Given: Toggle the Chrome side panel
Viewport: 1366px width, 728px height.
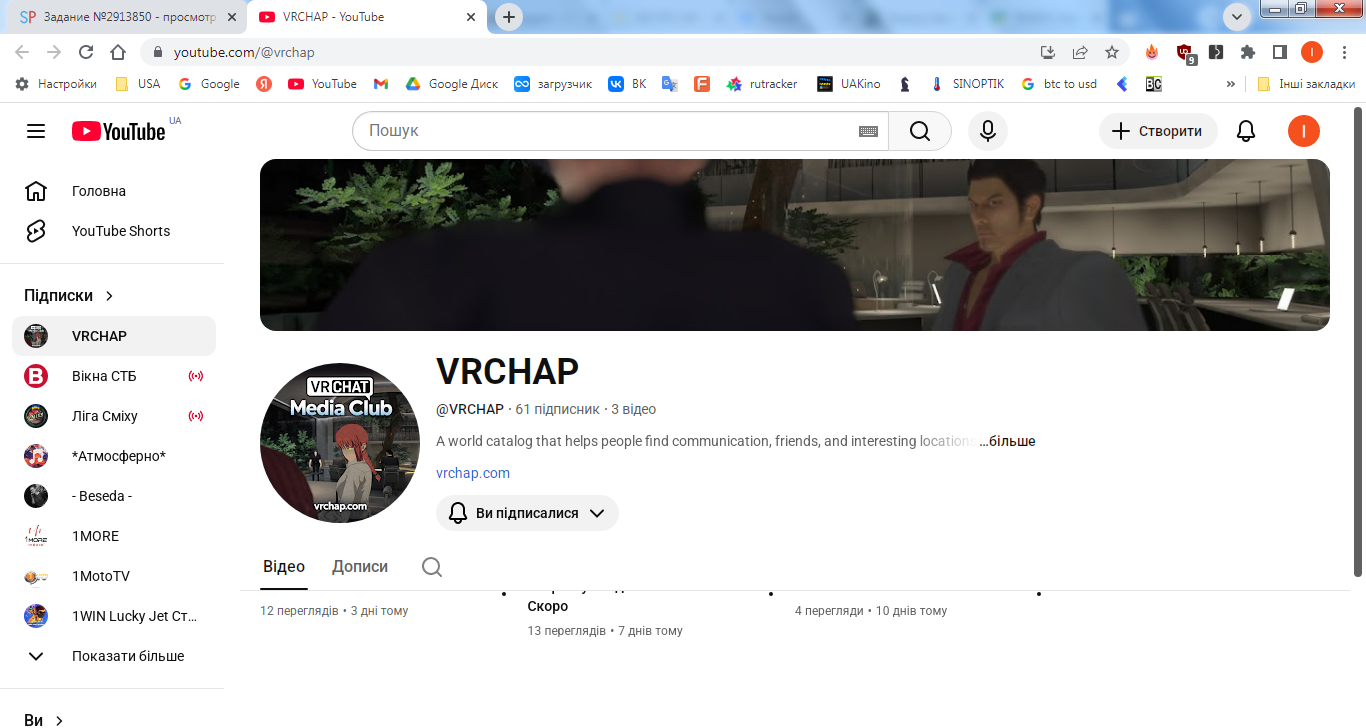Looking at the screenshot, I should 1280,52.
